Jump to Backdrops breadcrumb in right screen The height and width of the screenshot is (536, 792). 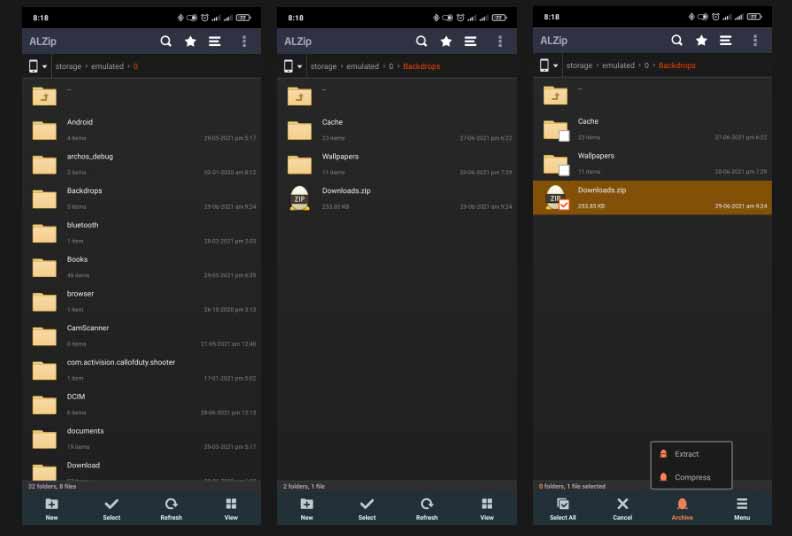pos(677,65)
